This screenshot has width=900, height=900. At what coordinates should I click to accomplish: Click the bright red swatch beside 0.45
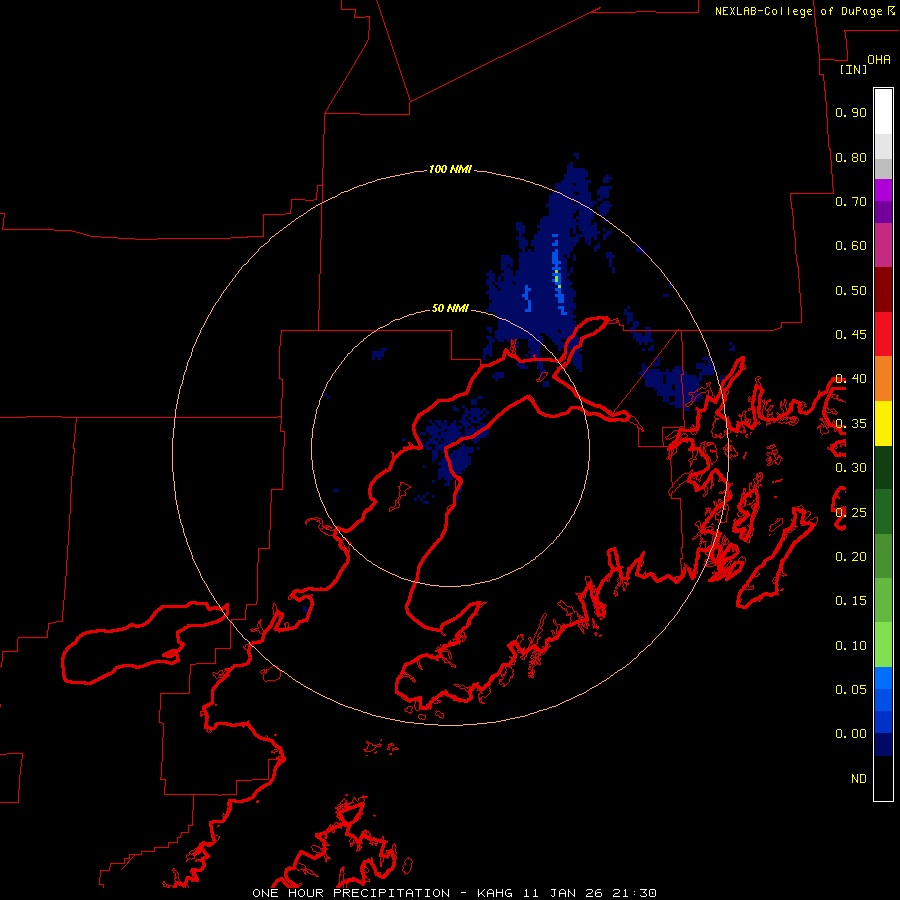tap(883, 334)
